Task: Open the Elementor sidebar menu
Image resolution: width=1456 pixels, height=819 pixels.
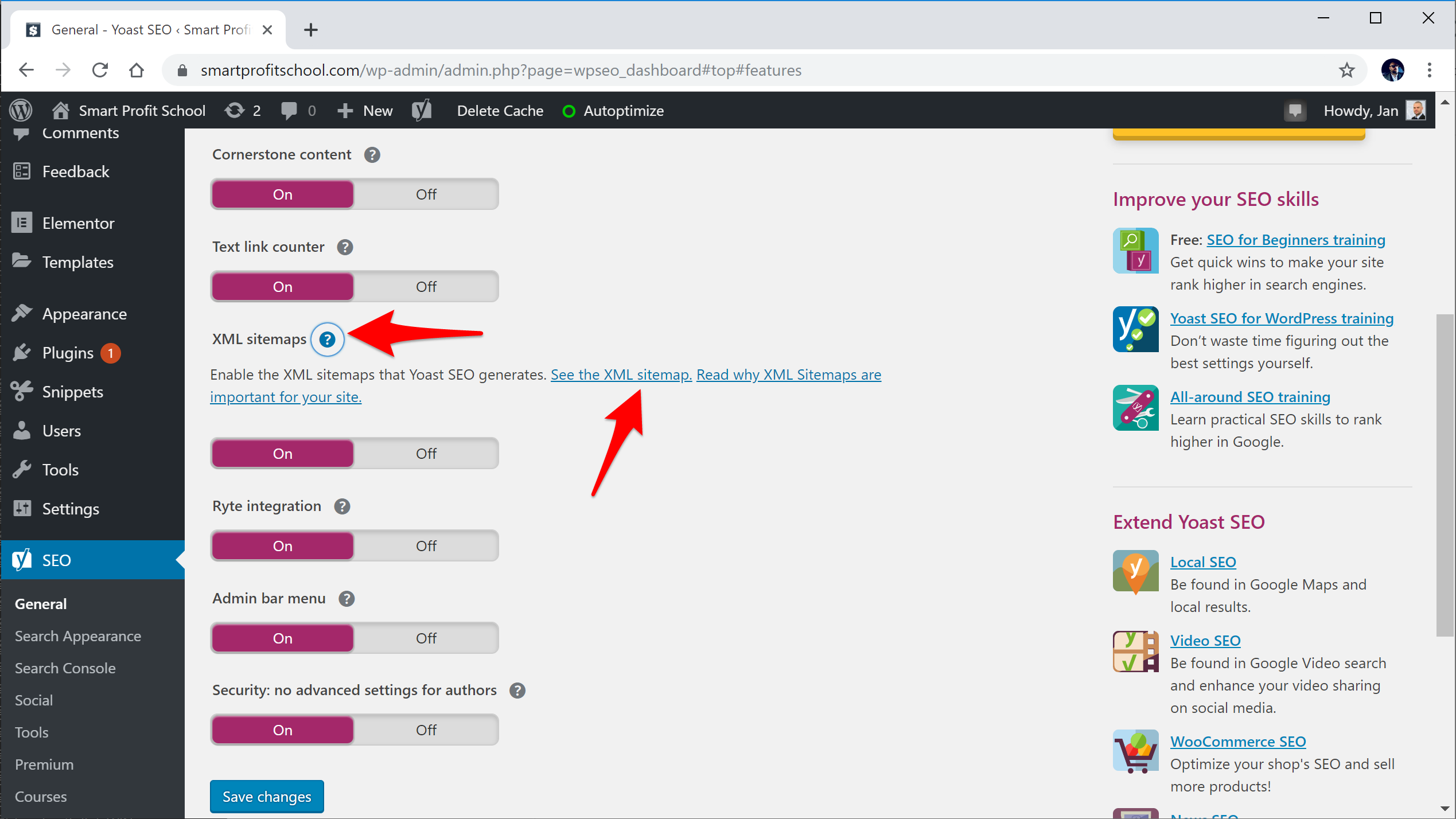Action: (92, 223)
